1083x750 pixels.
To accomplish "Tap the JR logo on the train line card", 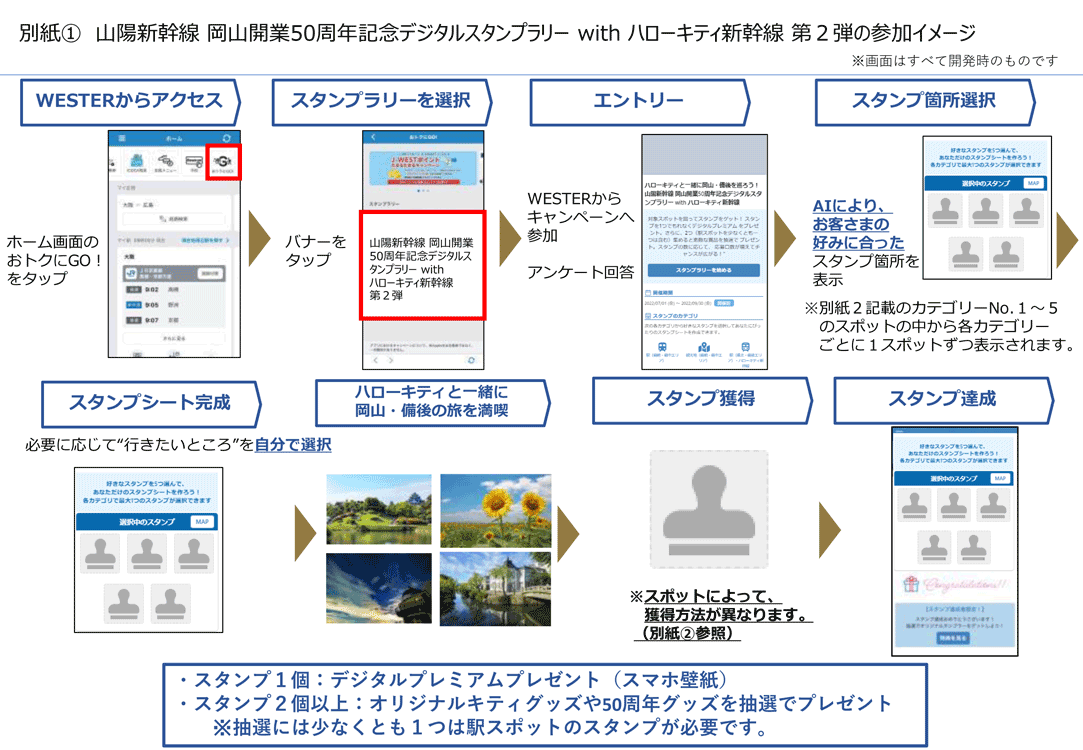I will 131,273.
